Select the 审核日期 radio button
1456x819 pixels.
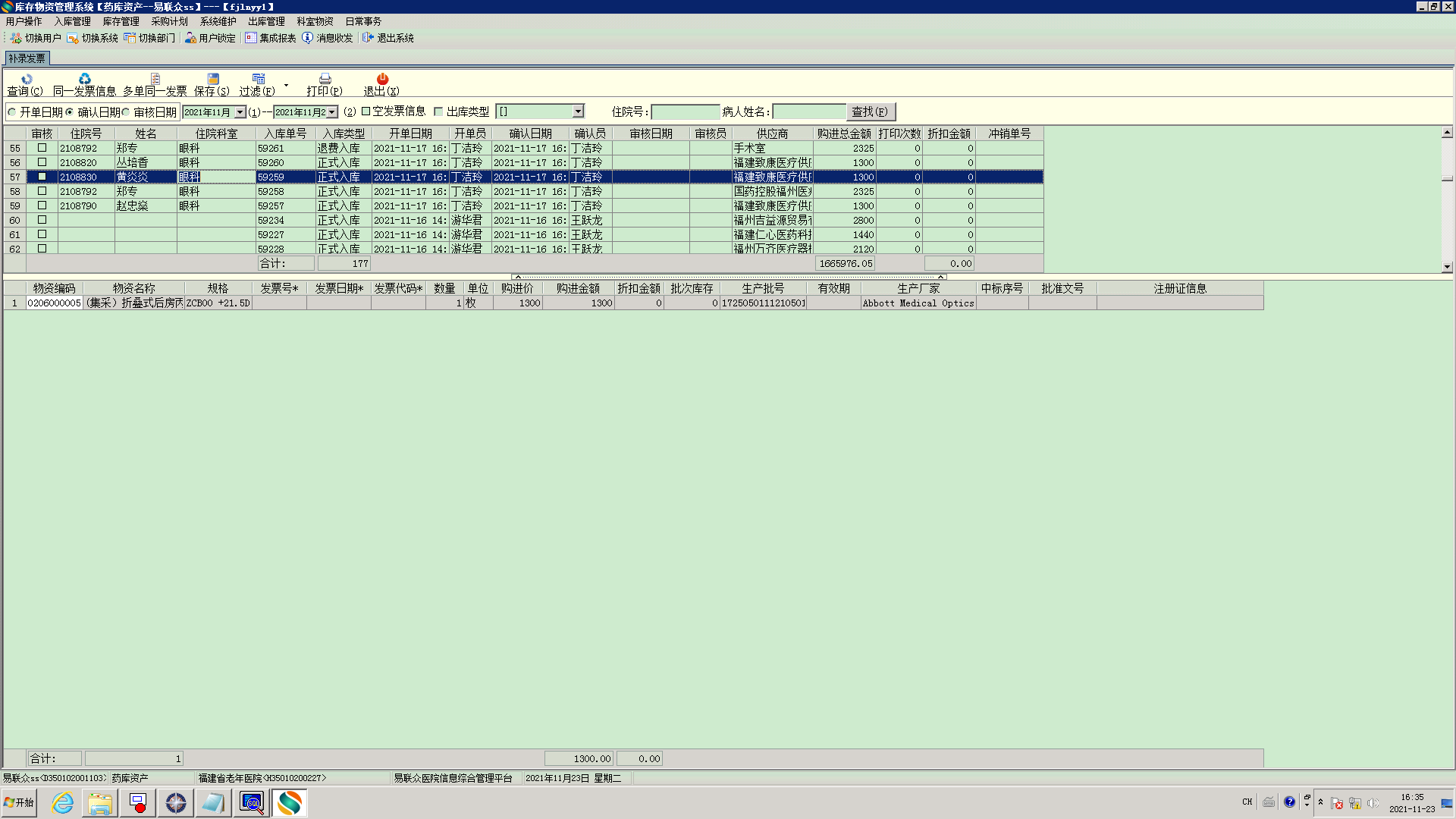(x=127, y=112)
